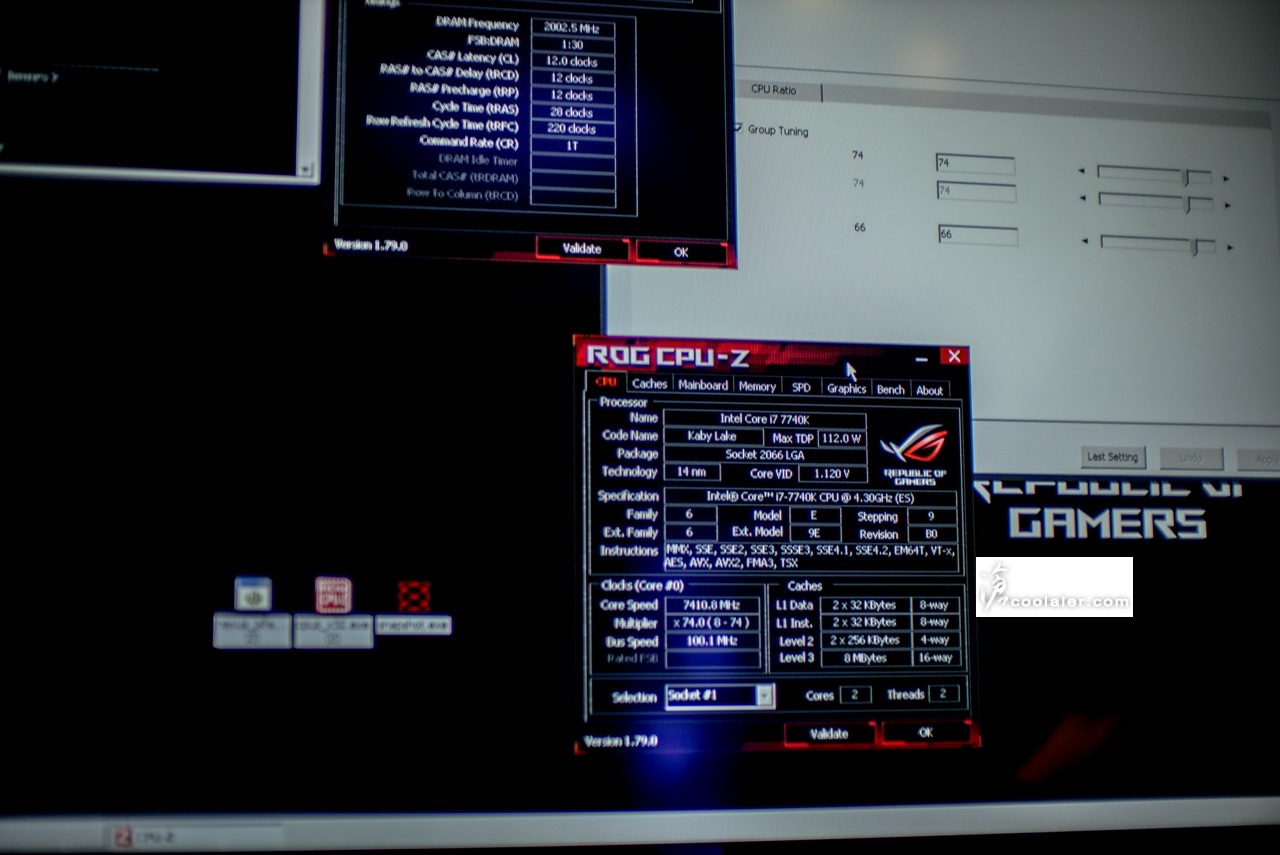1280x855 pixels.
Task: Click the Max TDP value '112.0 W'
Action: [x=841, y=438]
